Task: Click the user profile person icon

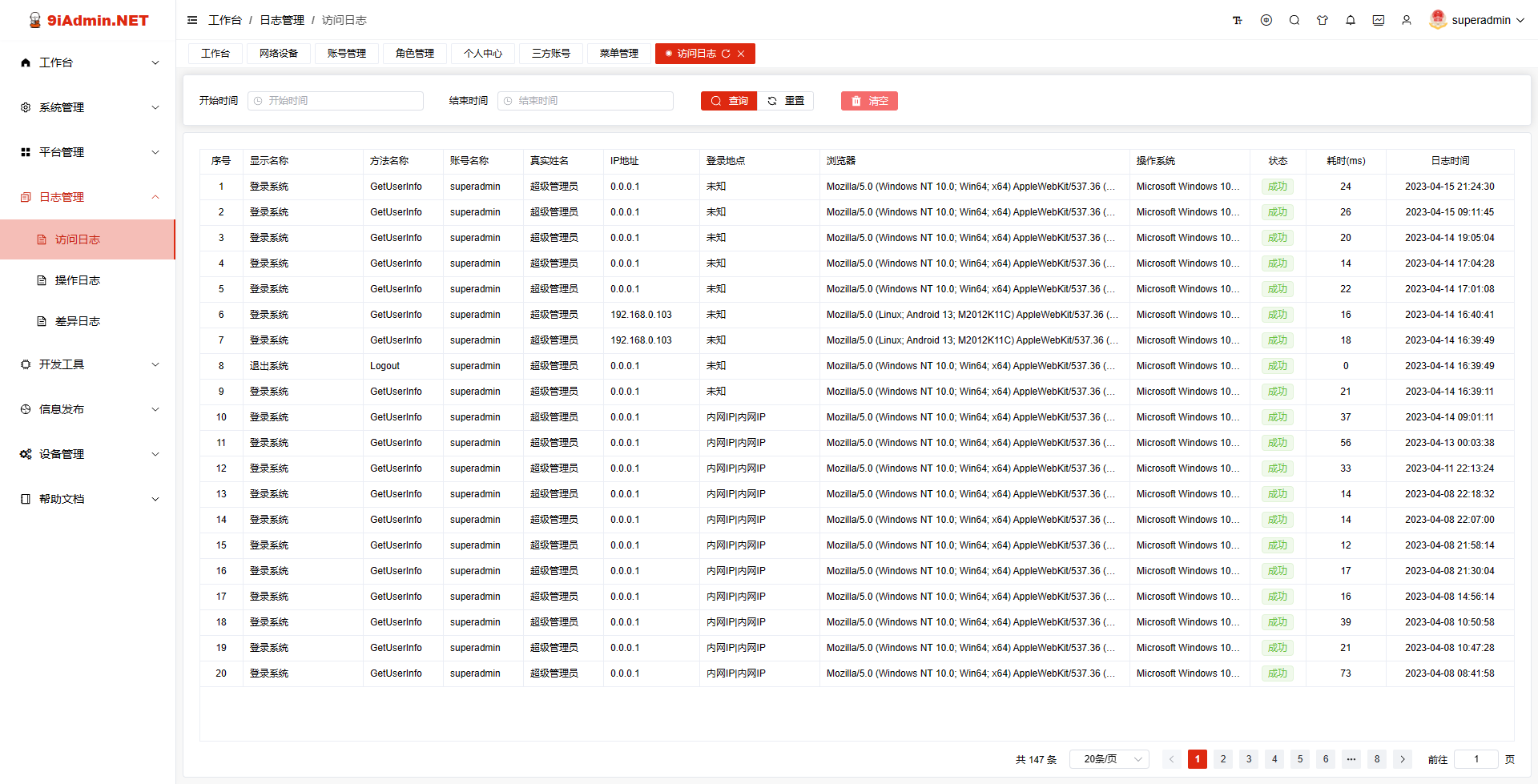Action: click(1407, 20)
